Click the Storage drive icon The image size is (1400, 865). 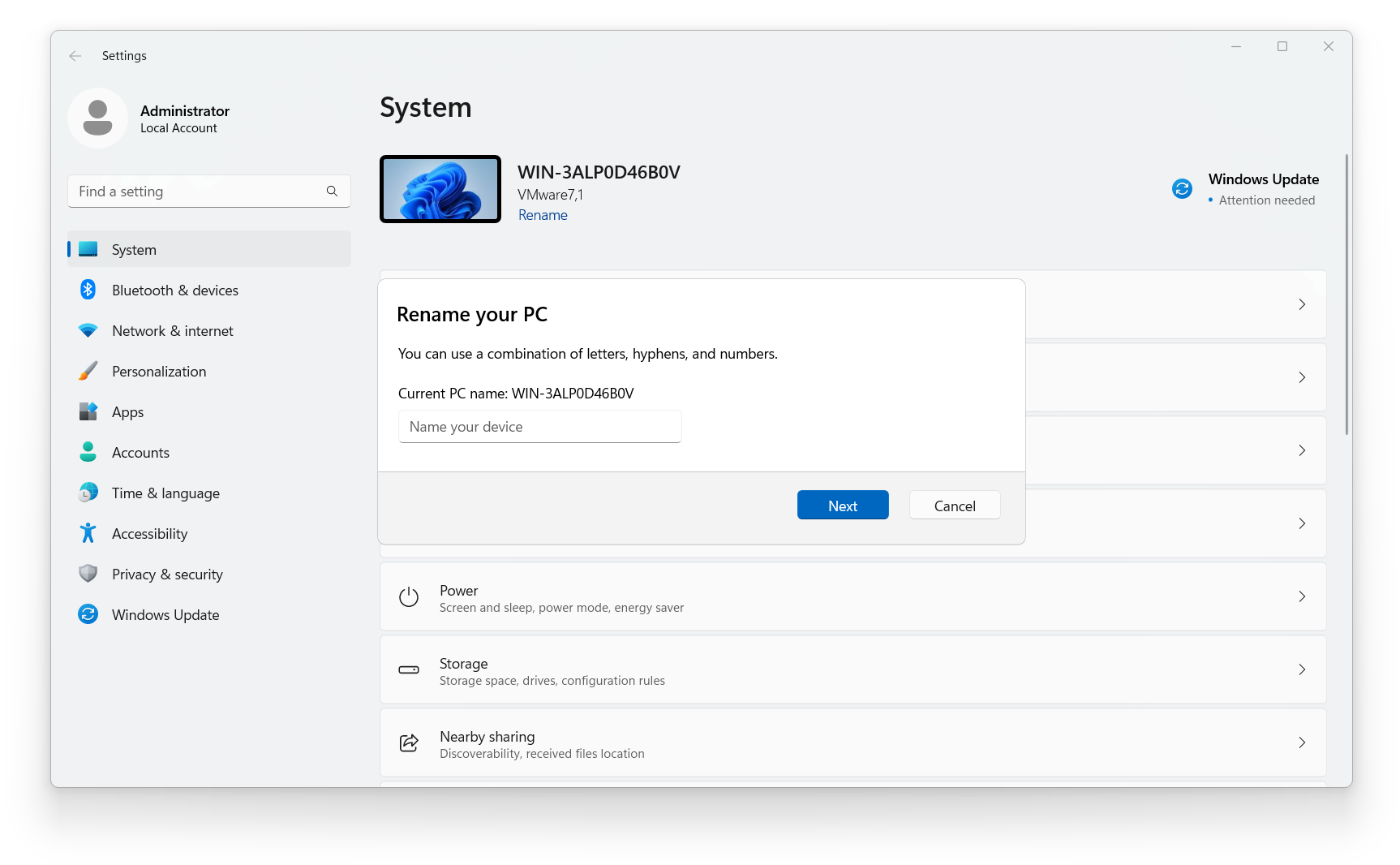pyautogui.click(x=409, y=670)
